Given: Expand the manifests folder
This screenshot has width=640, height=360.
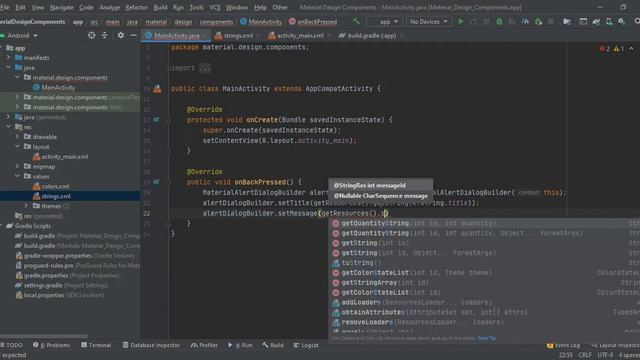Looking at the screenshot, I should [8, 58].
